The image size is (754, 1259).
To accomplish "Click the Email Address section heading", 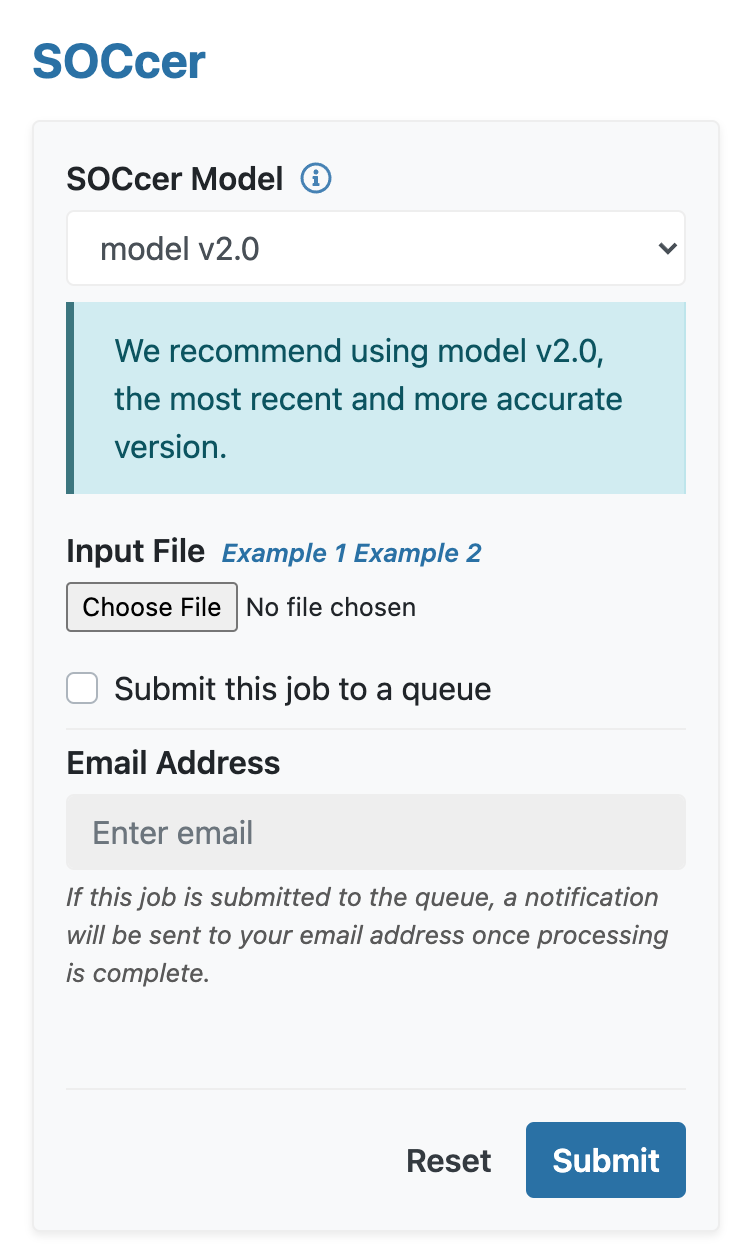I will pyautogui.click(x=172, y=763).
